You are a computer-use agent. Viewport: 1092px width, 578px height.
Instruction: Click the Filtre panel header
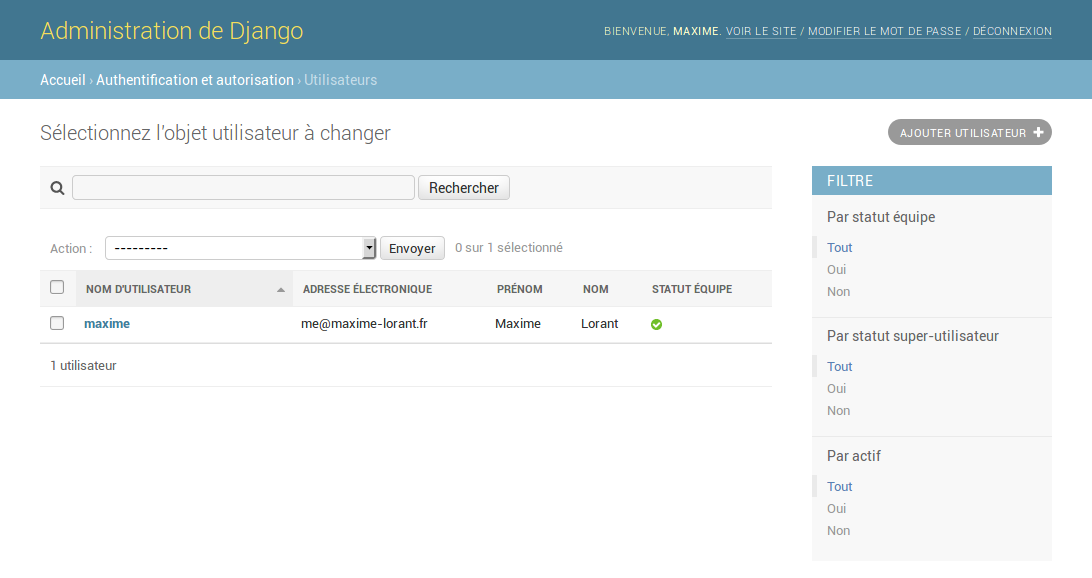[x=932, y=180]
